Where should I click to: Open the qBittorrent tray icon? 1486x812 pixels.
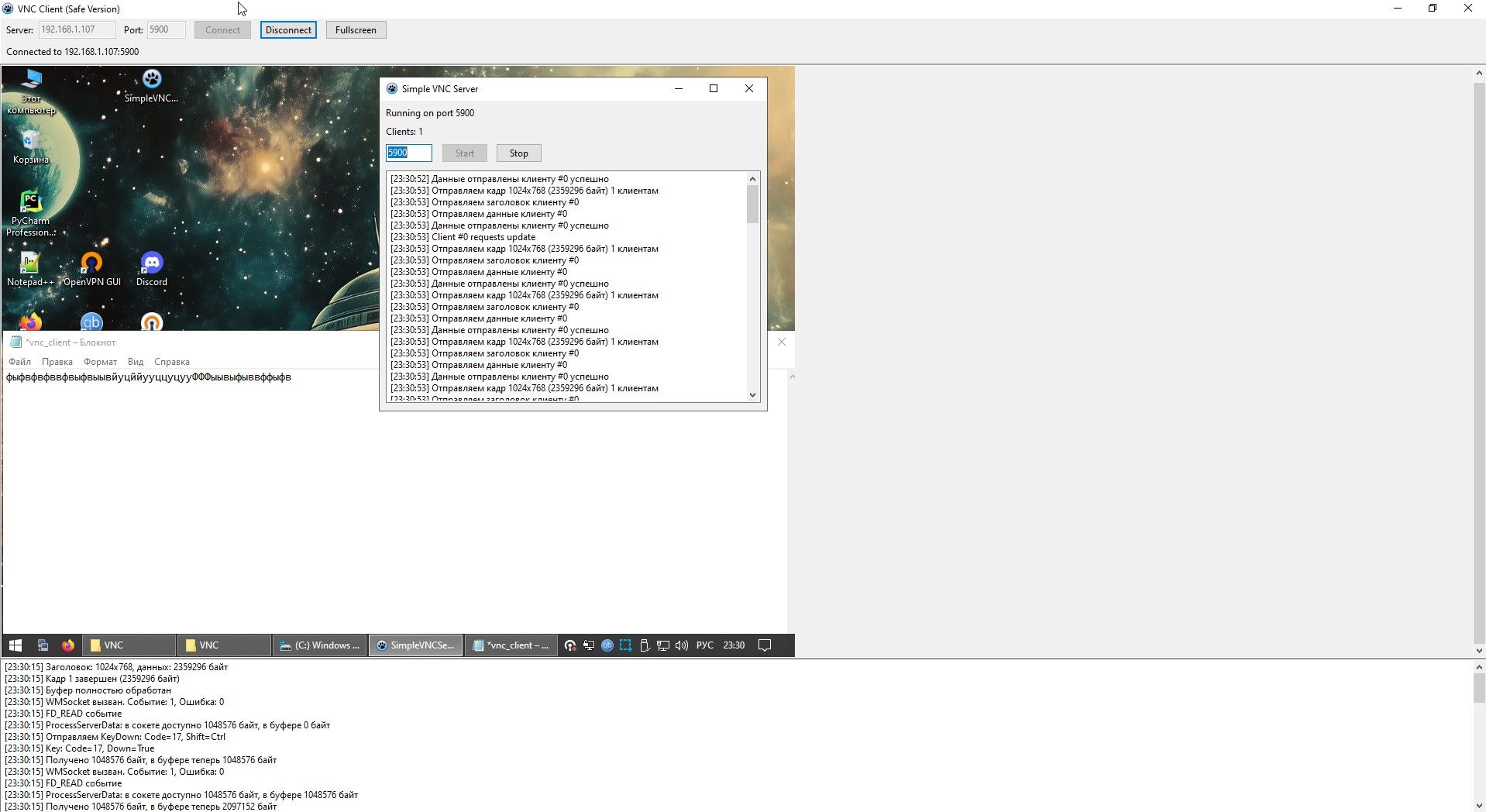click(607, 645)
